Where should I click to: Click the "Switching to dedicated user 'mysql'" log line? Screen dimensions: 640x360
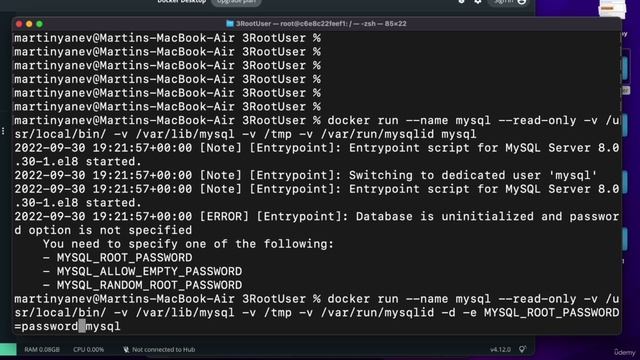306,176
